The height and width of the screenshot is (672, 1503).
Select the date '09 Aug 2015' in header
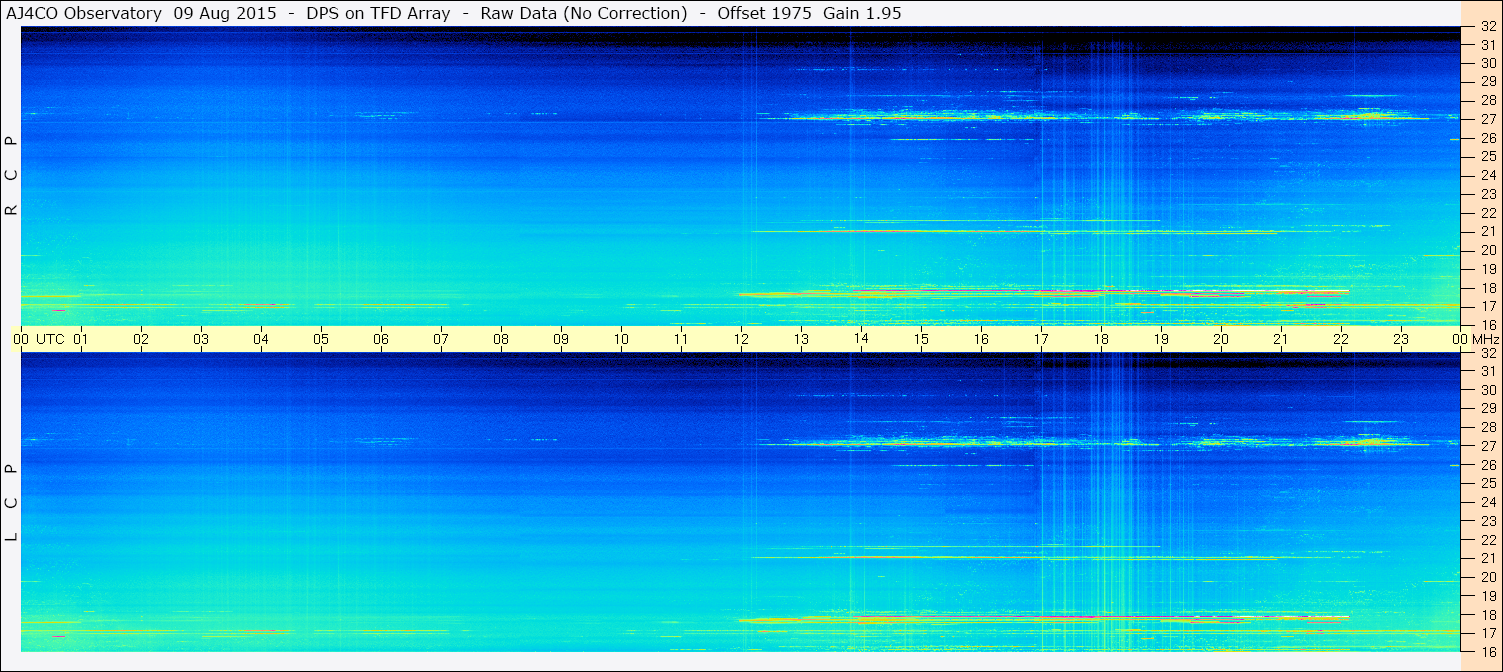click(225, 13)
